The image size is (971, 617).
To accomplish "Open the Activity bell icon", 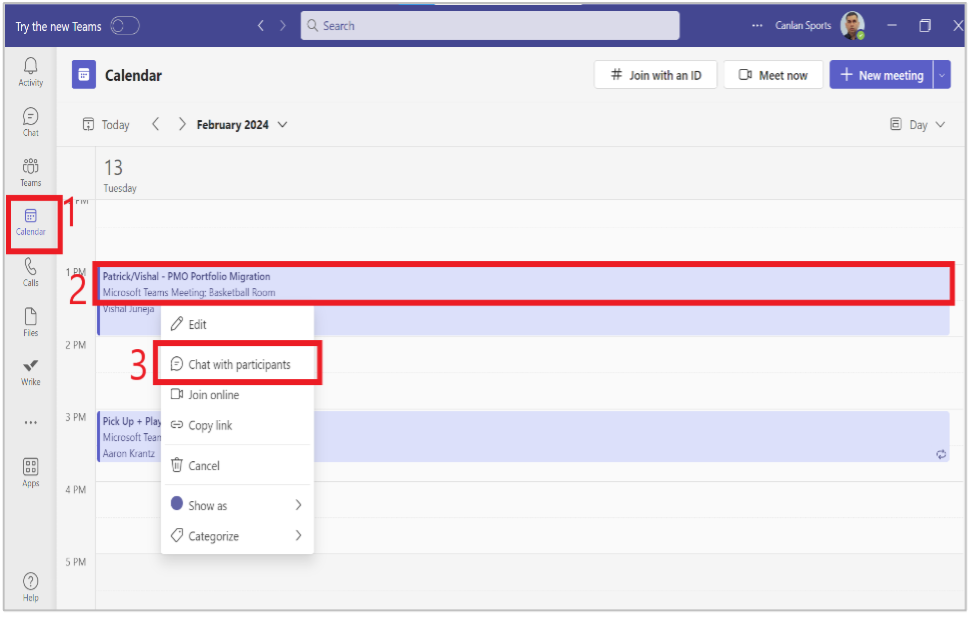I will click(x=30, y=72).
